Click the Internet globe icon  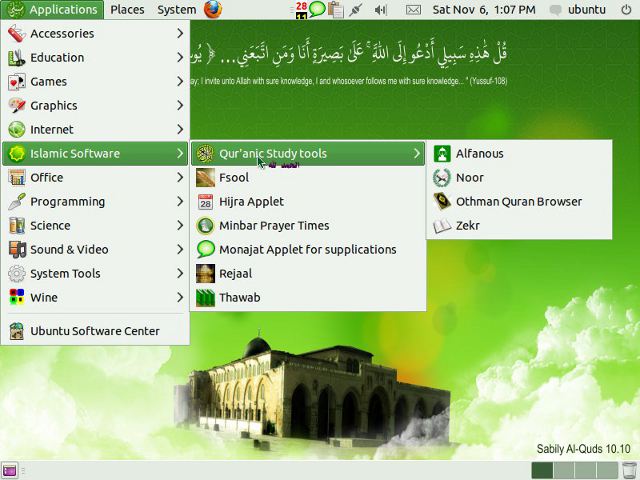[x=17, y=130]
